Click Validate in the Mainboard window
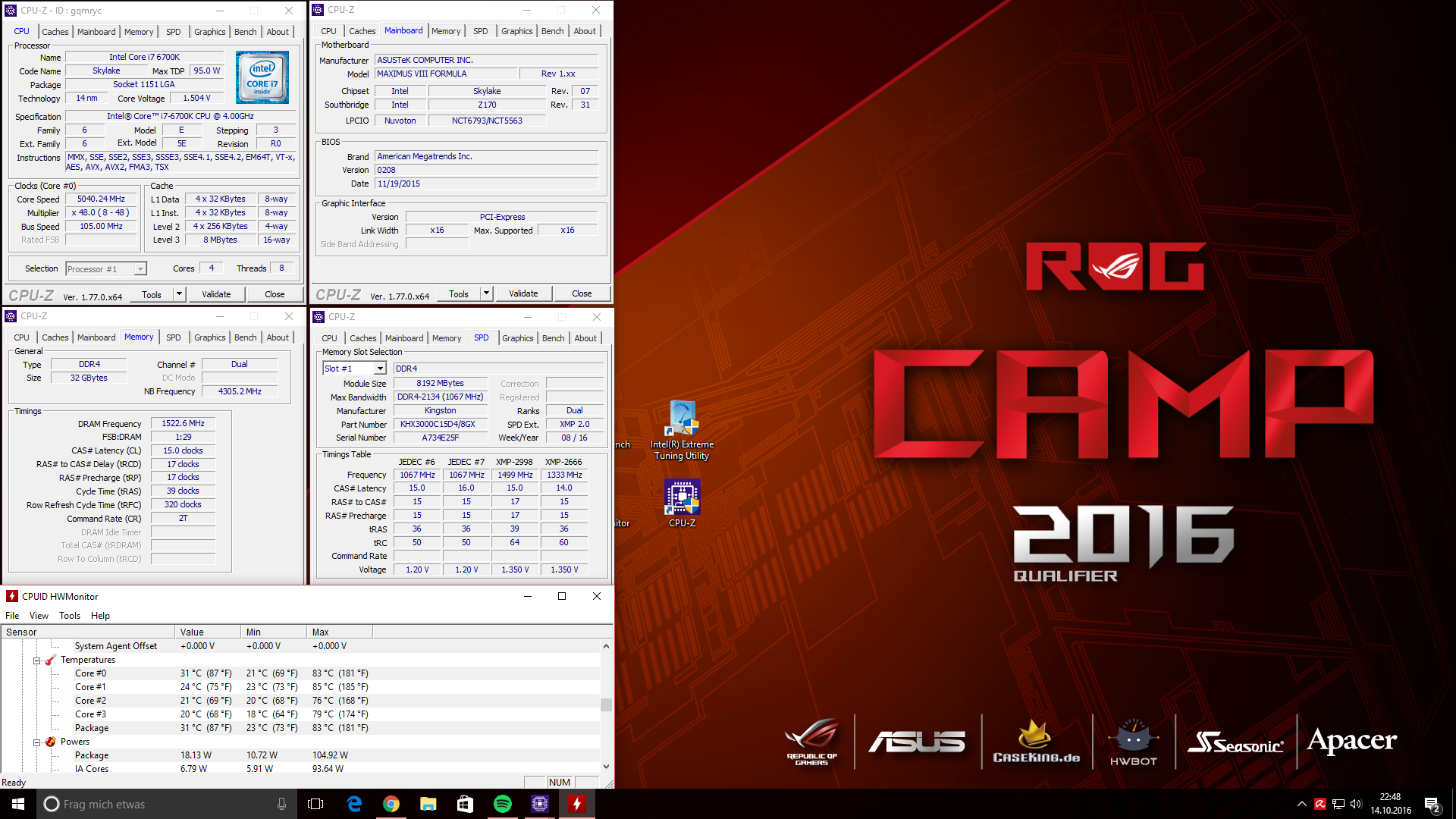Image resolution: width=1456 pixels, height=819 pixels. click(x=523, y=293)
